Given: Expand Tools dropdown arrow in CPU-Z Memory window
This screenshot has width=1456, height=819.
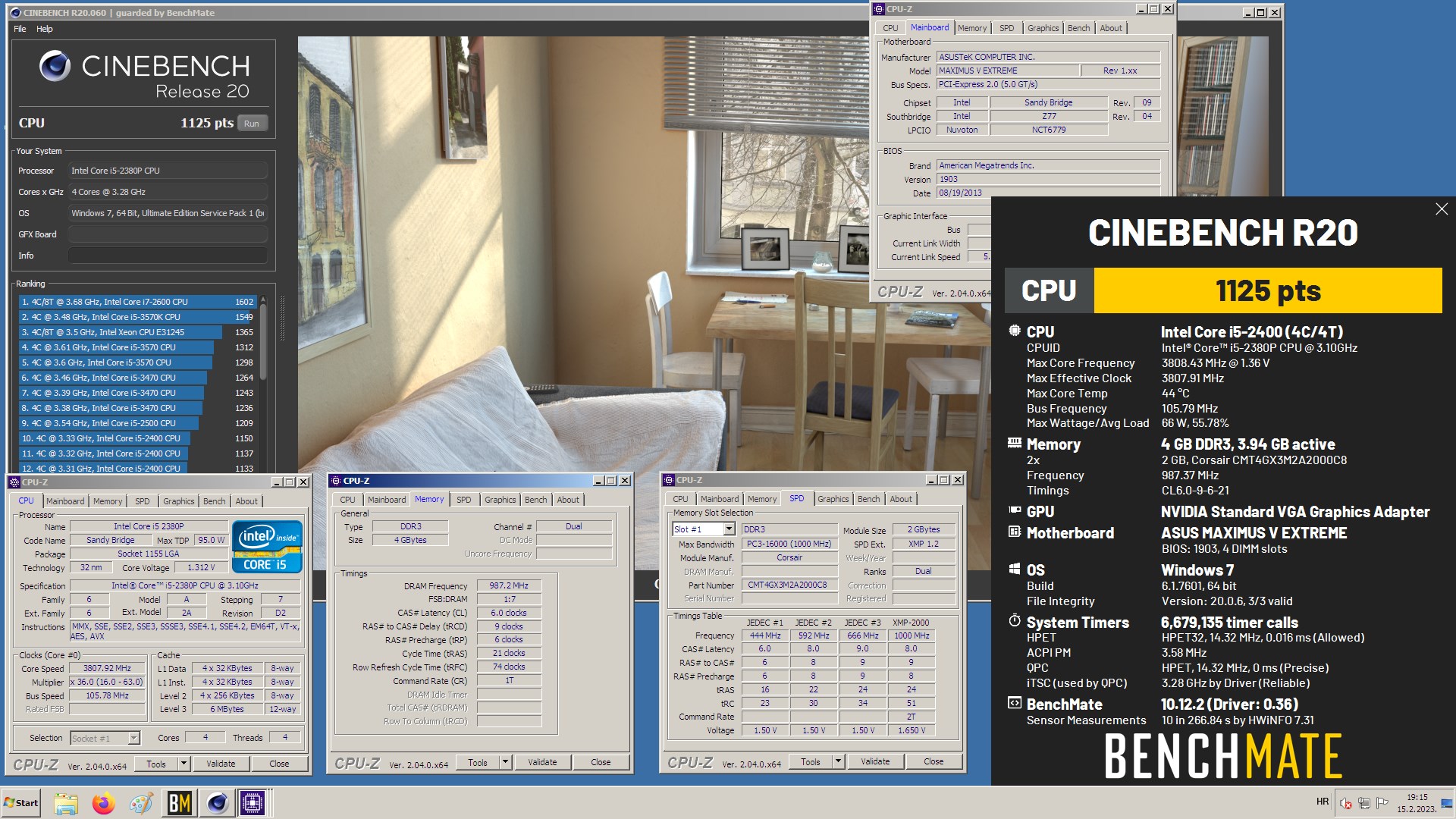Looking at the screenshot, I should tap(505, 762).
